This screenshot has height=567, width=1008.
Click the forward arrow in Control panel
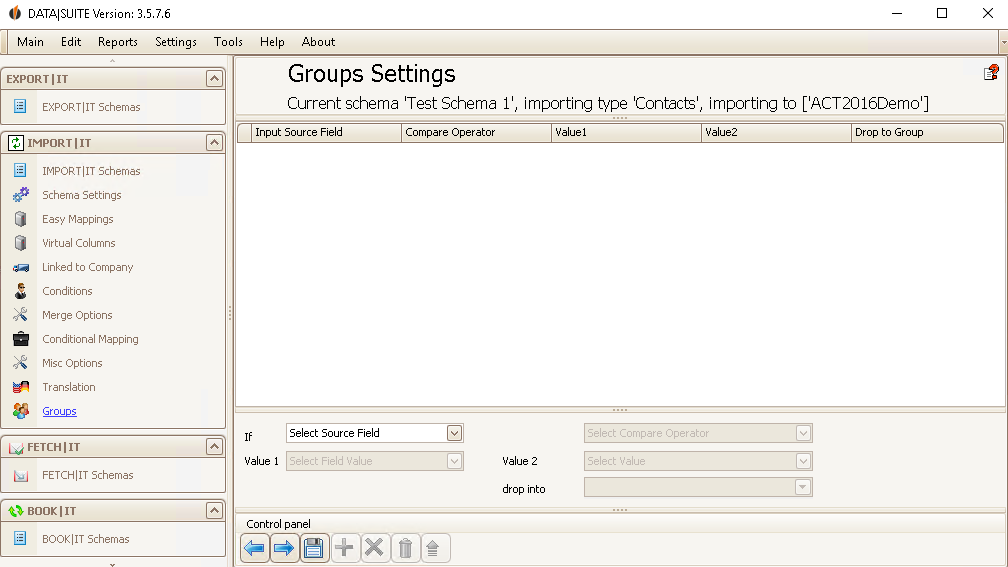click(x=284, y=548)
